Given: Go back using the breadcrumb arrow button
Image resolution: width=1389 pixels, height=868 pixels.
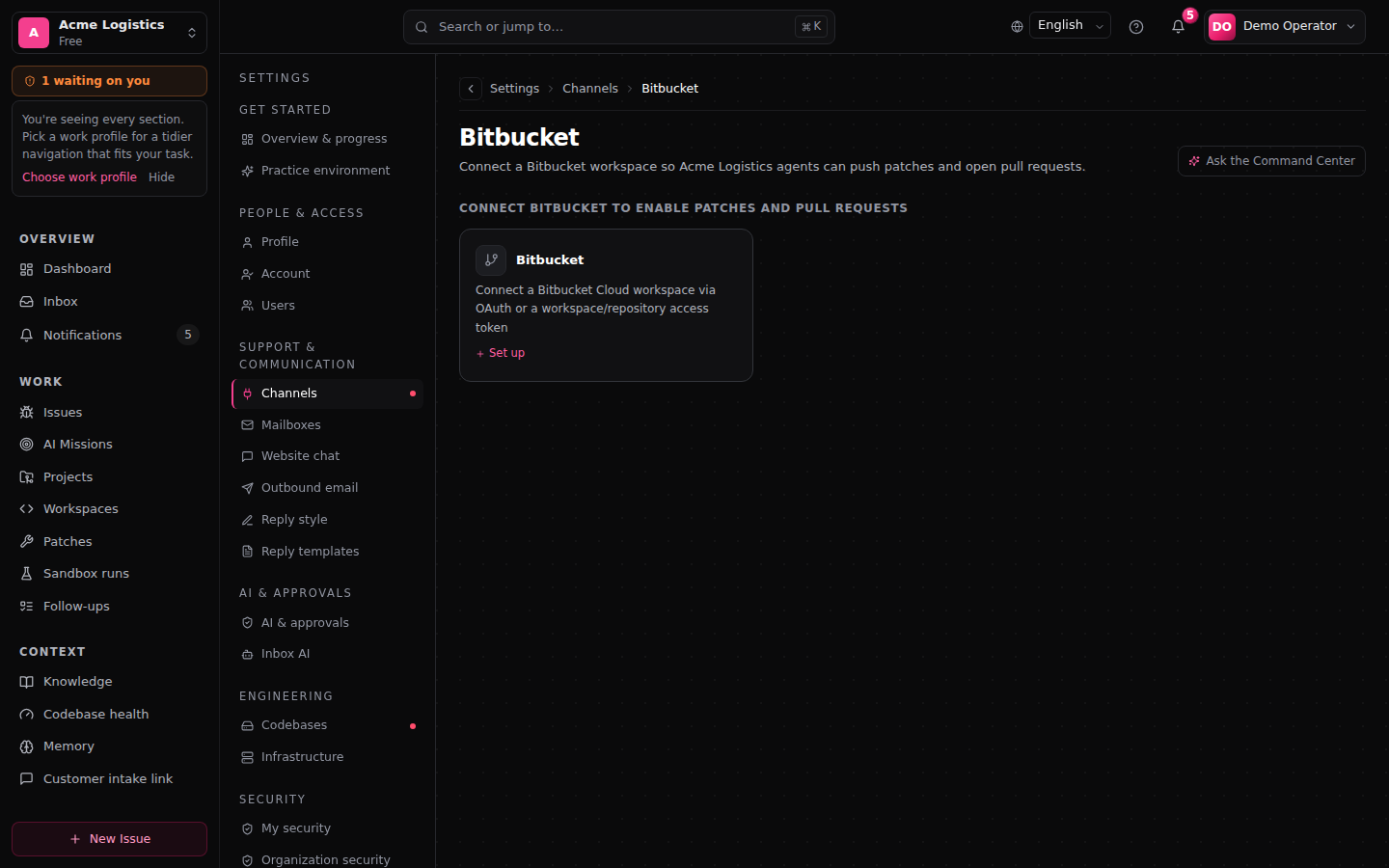Looking at the screenshot, I should click(x=471, y=89).
